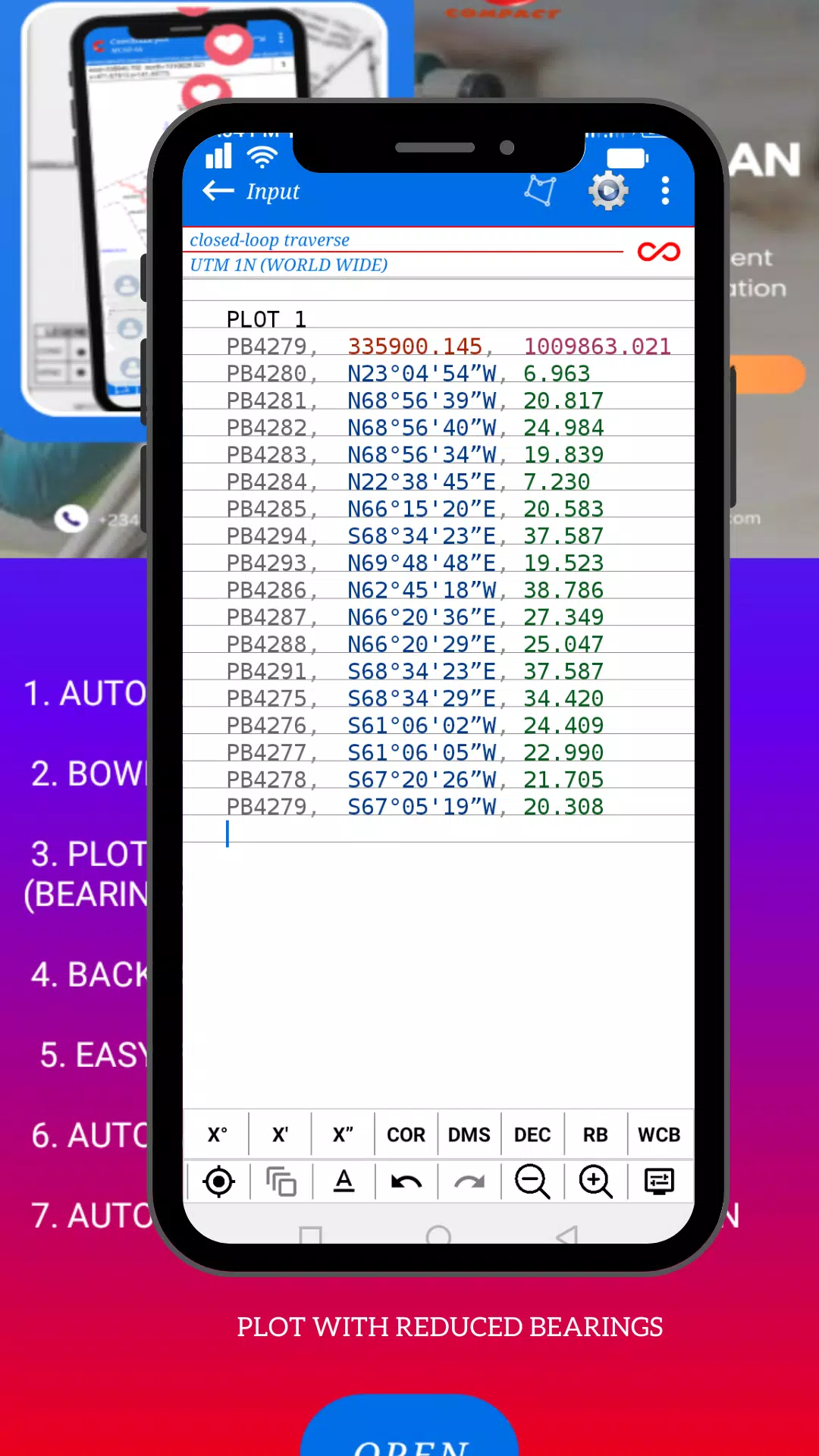Click easting value 335900.145
Image resolution: width=819 pixels, height=1456 pixels.
click(415, 347)
